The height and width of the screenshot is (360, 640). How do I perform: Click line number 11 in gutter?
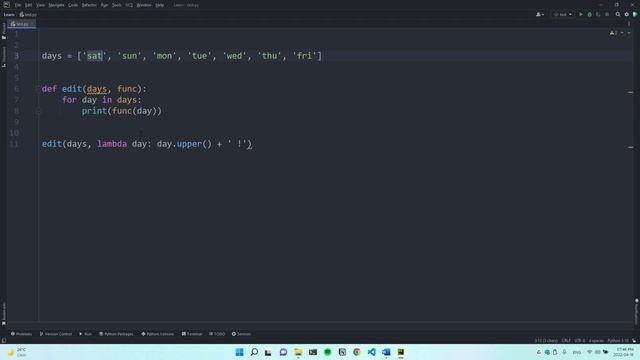tap(14, 144)
